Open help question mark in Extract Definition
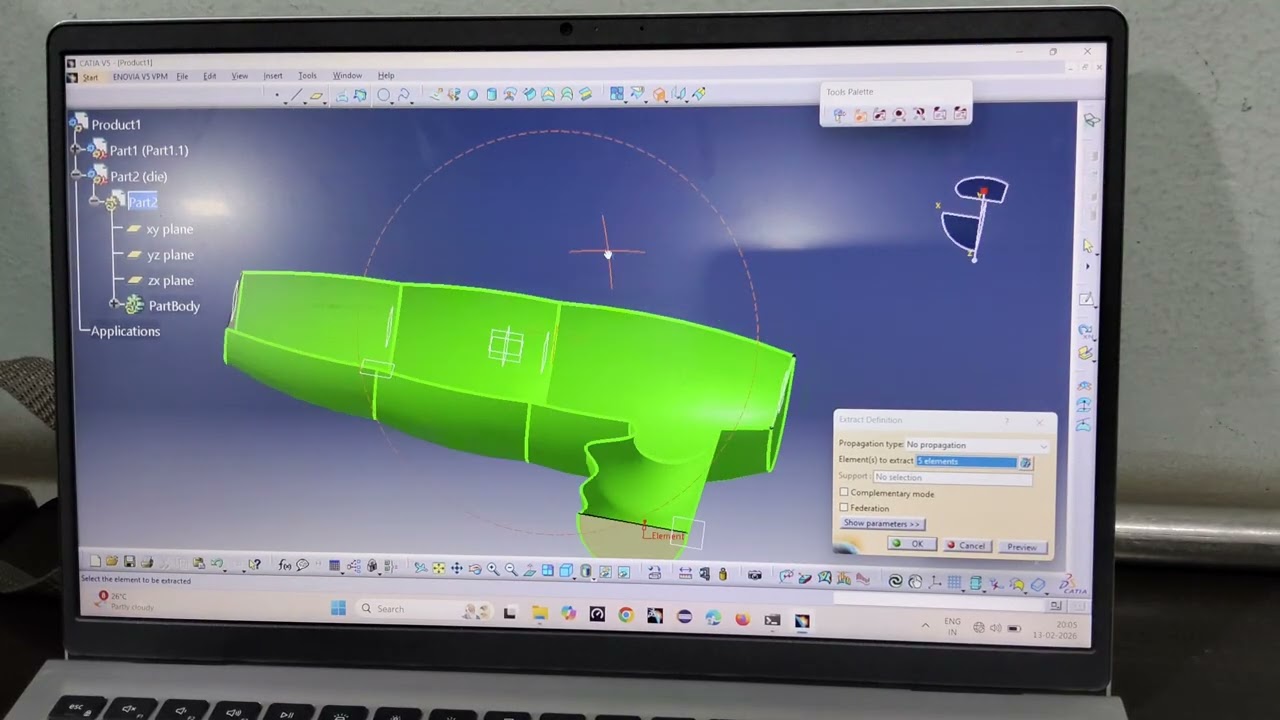The height and width of the screenshot is (720, 1280). coord(1007,420)
